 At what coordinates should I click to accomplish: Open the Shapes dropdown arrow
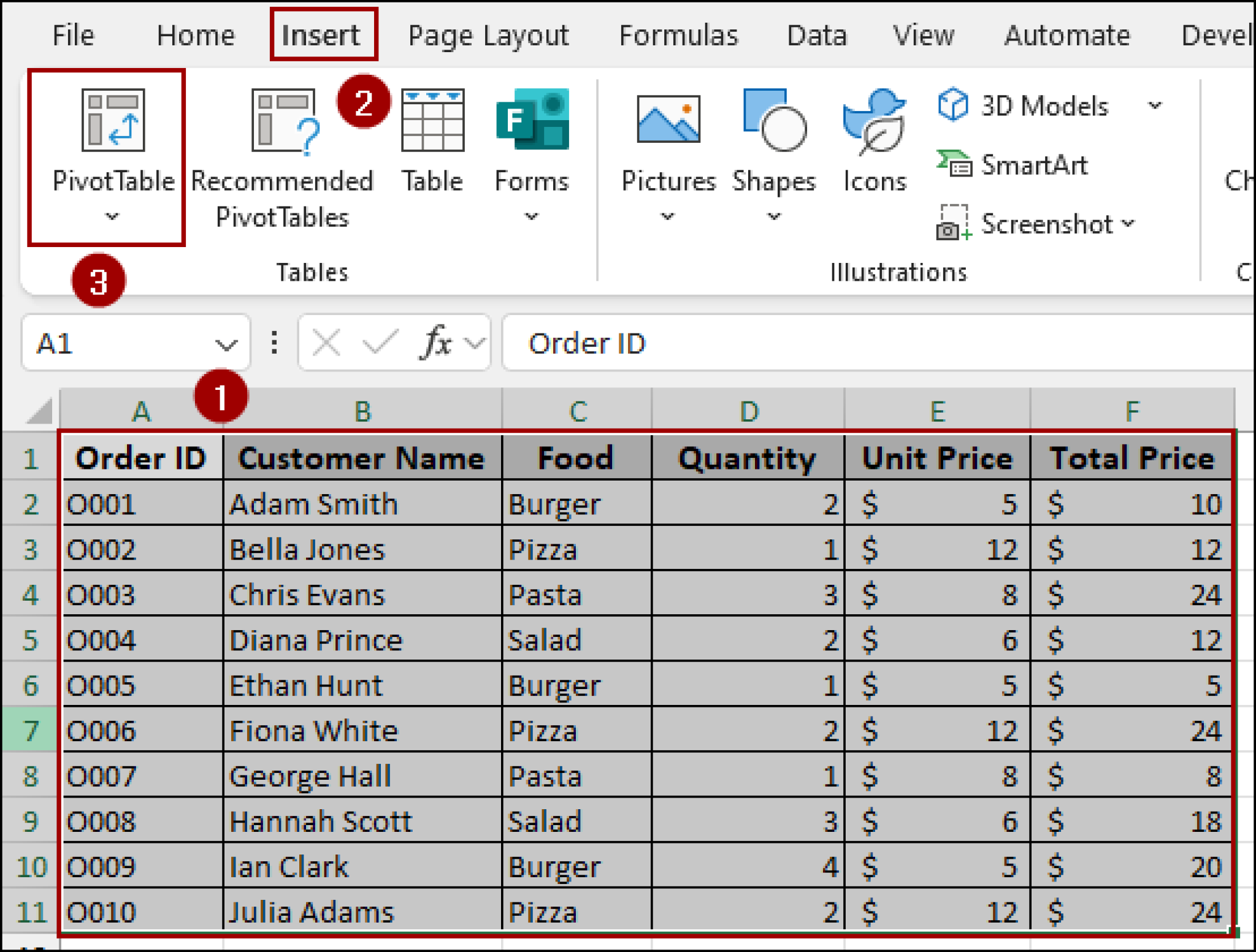point(774,216)
